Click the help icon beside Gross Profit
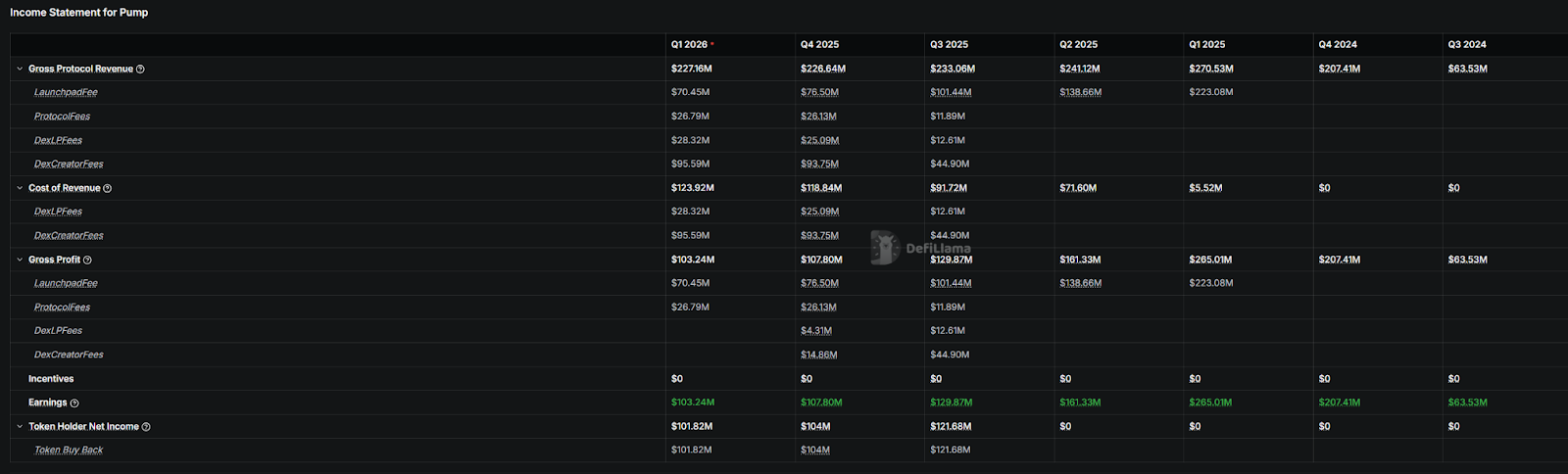This screenshot has width=1568, height=474. point(87,261)
